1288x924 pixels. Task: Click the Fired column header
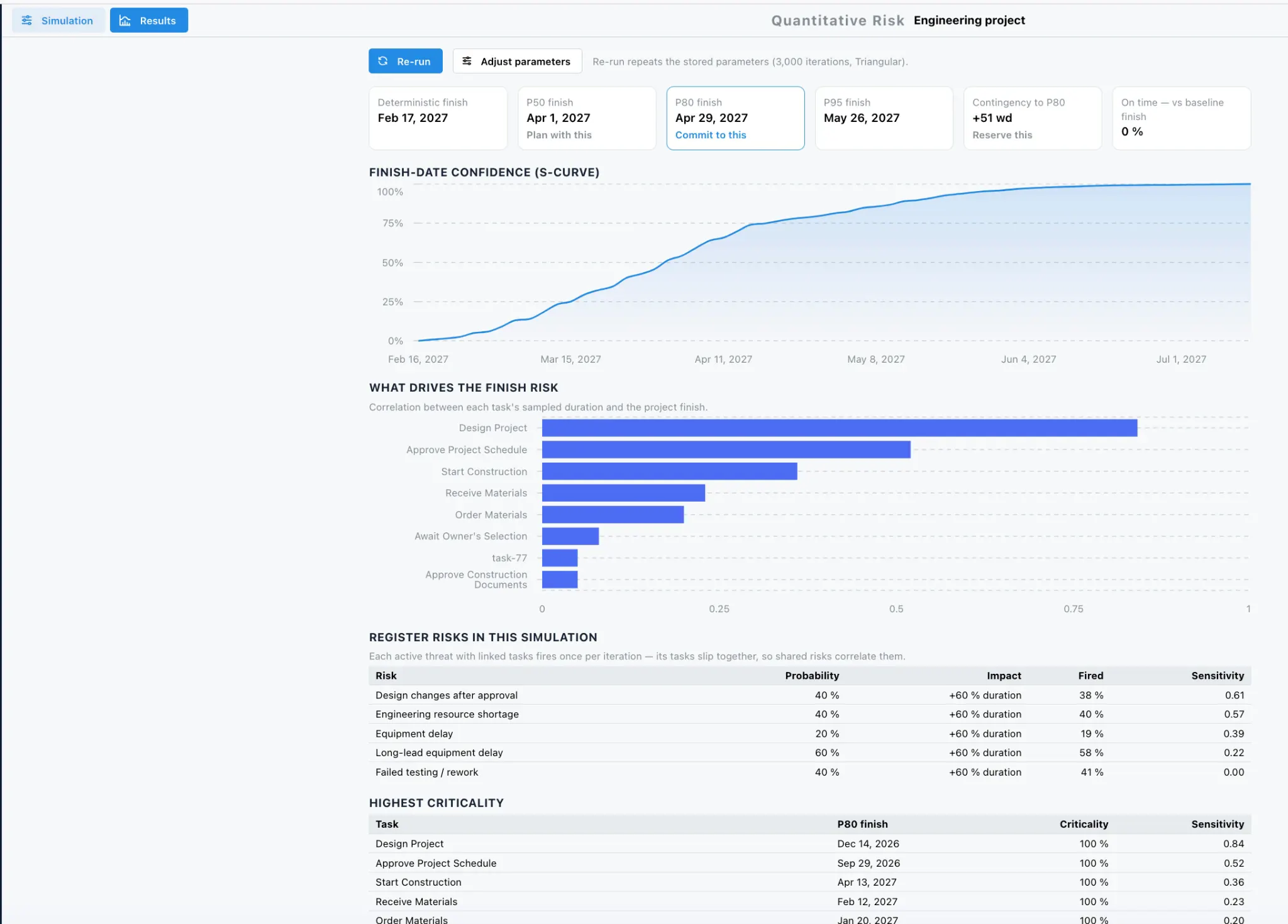[x=1091, y=676]
